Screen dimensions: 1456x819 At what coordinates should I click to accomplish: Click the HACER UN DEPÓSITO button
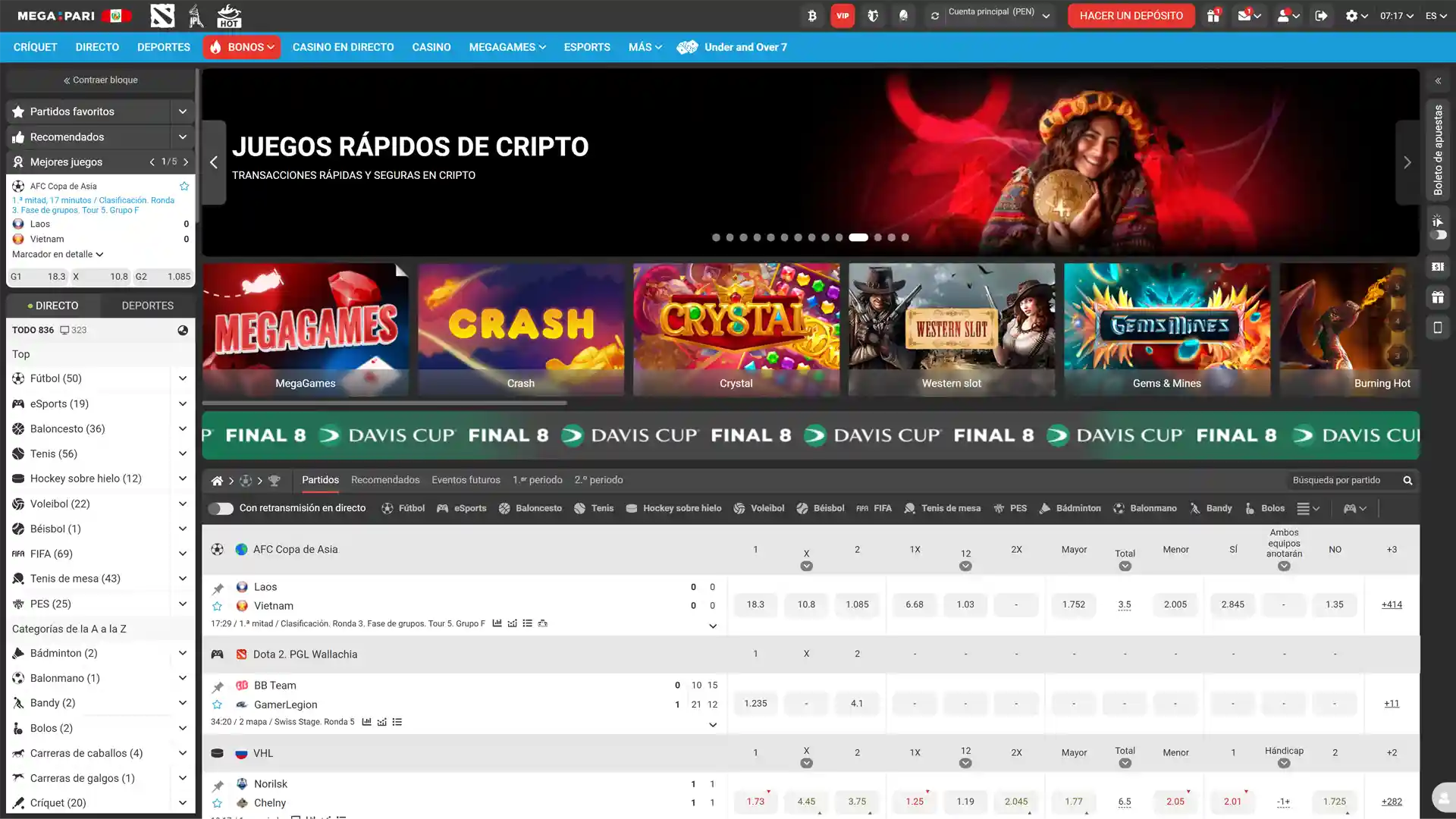(1131, 15)
